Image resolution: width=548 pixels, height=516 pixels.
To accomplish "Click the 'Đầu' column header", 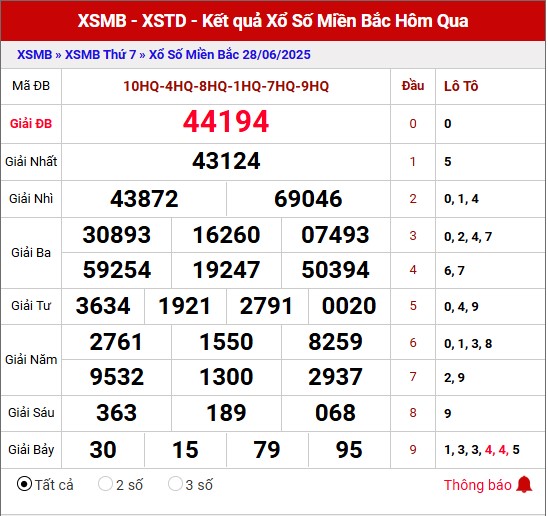I will click(413, 86).
